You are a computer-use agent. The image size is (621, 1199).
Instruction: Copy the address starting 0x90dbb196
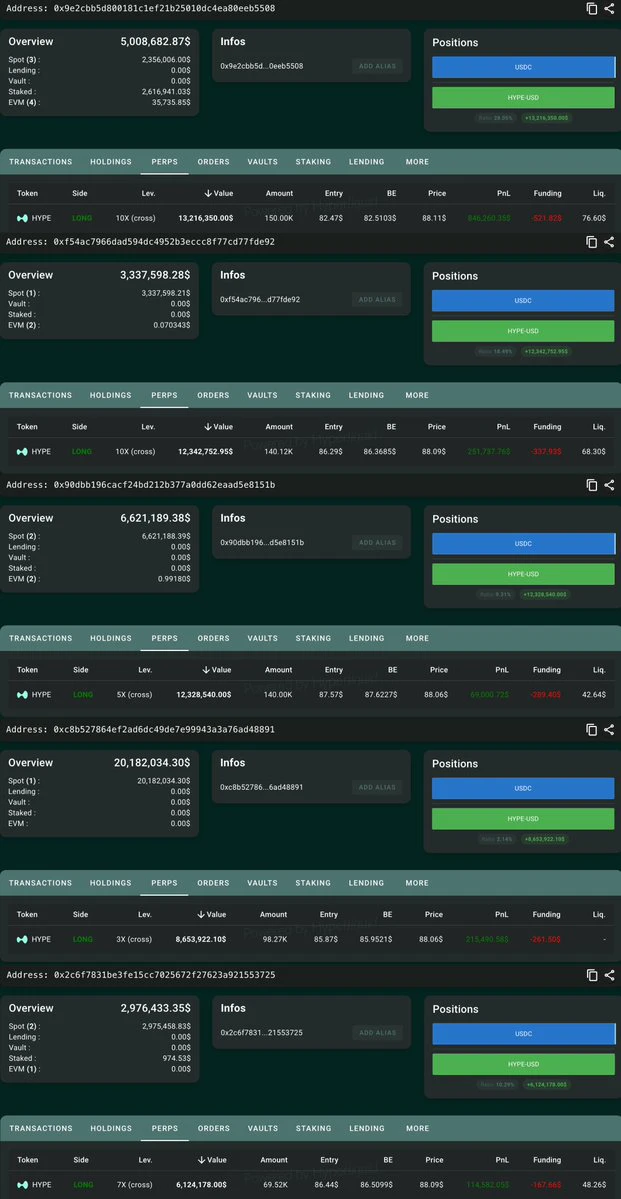coord(591,485)
